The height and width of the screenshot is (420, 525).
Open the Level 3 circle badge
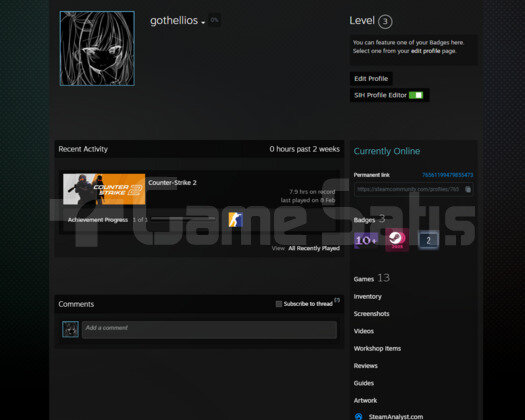pyautogui.click(x=385, y=22)
